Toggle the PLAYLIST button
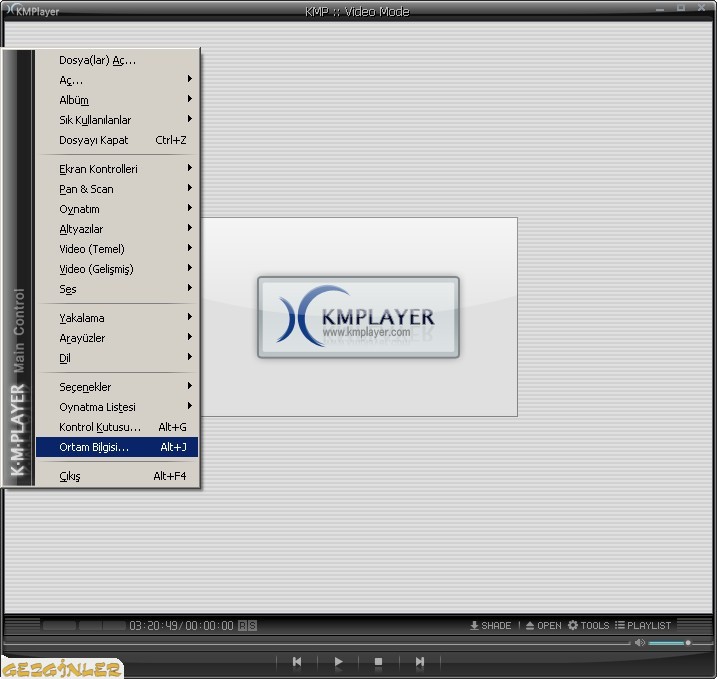The width and height of the screenshot is (717, 679). tap(643, 626)
